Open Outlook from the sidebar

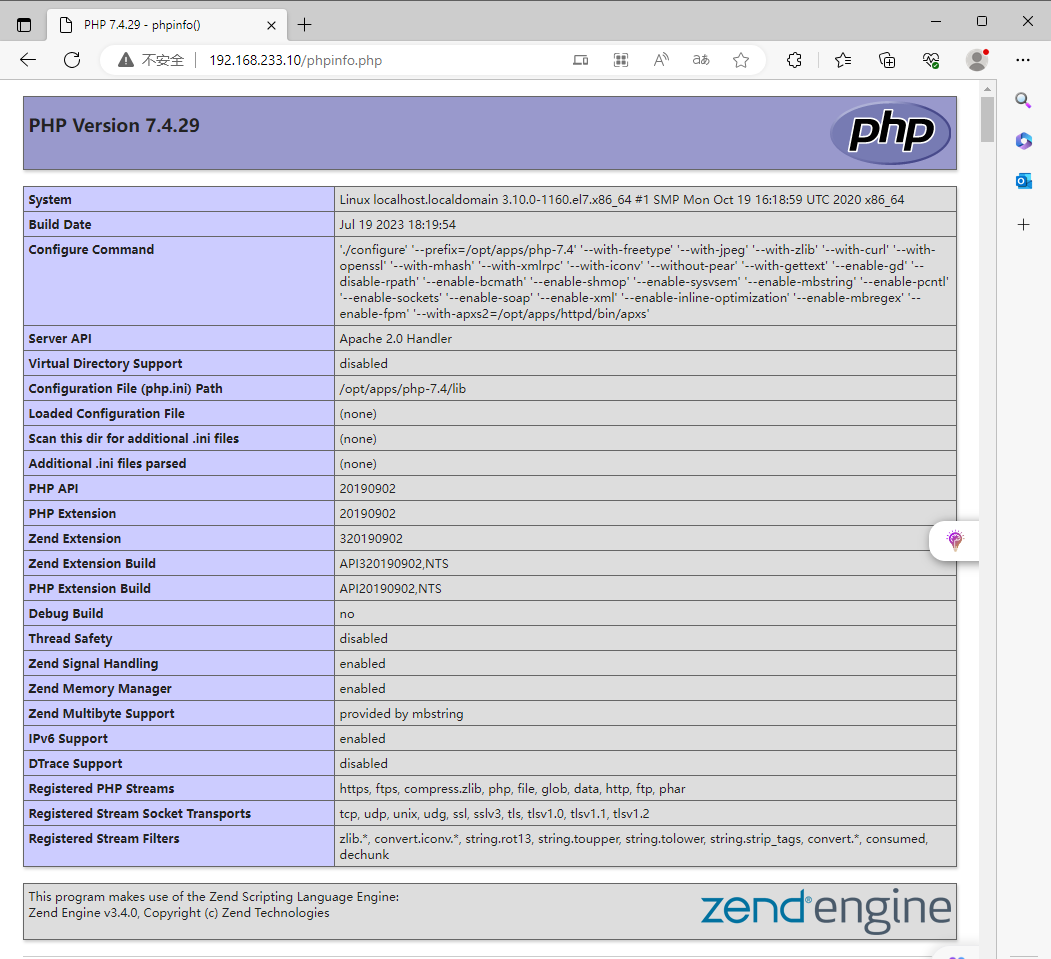[x=1023, y=181]
